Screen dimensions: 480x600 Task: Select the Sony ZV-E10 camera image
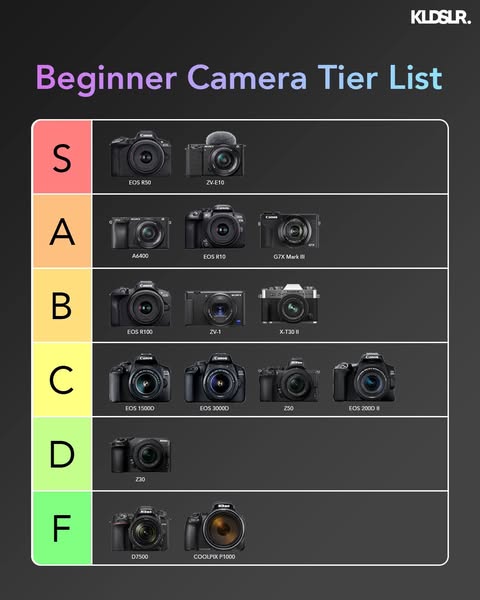tap(215, 154)
